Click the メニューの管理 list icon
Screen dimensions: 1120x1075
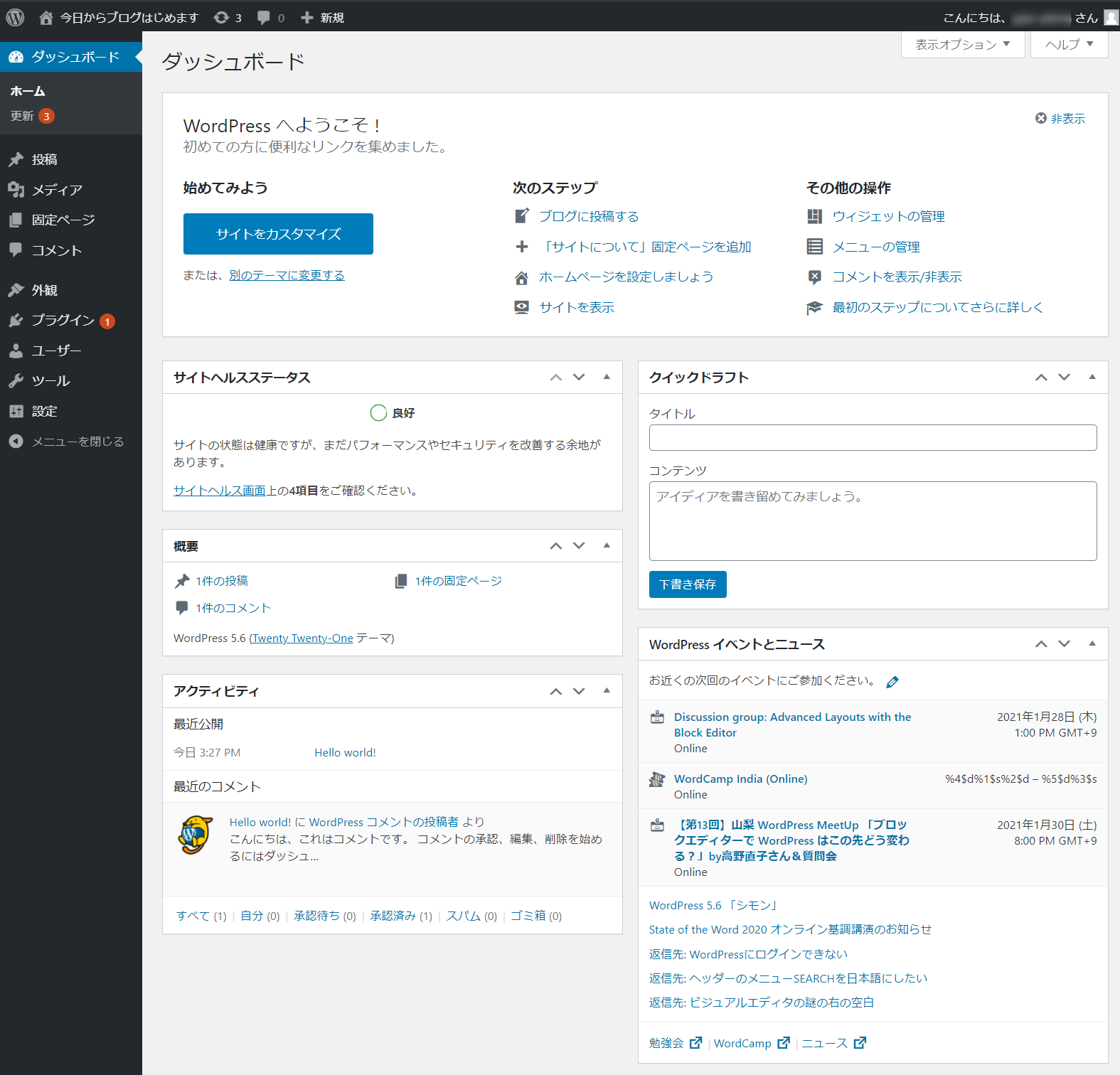click(x=815, y=247)
